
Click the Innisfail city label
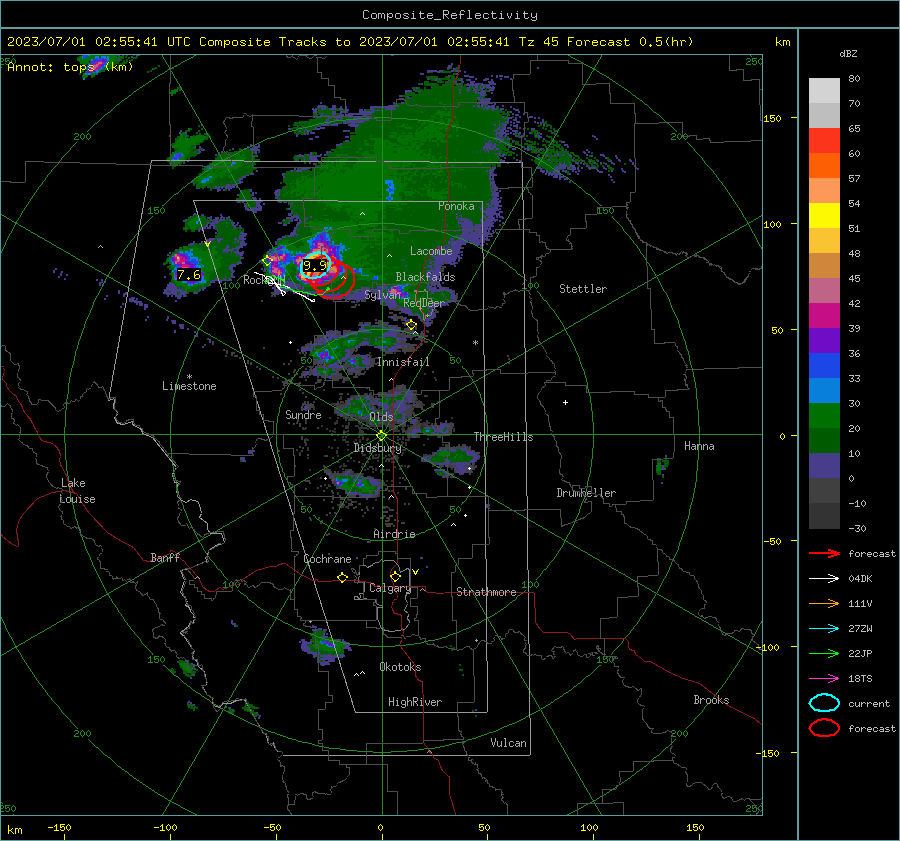pyautogui.click(x=403, y=362)
